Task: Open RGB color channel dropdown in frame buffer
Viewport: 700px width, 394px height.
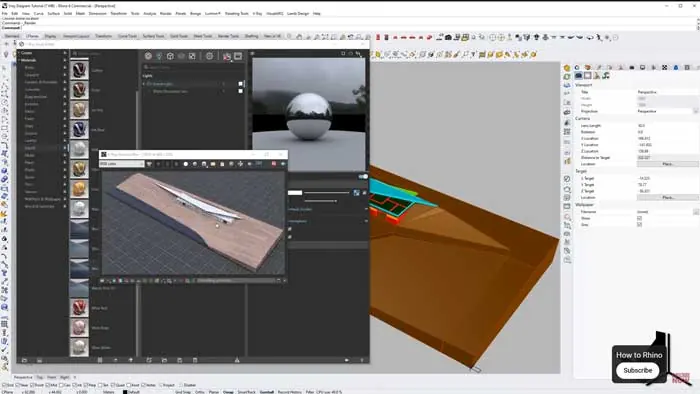Action: [x=121, y=164]
